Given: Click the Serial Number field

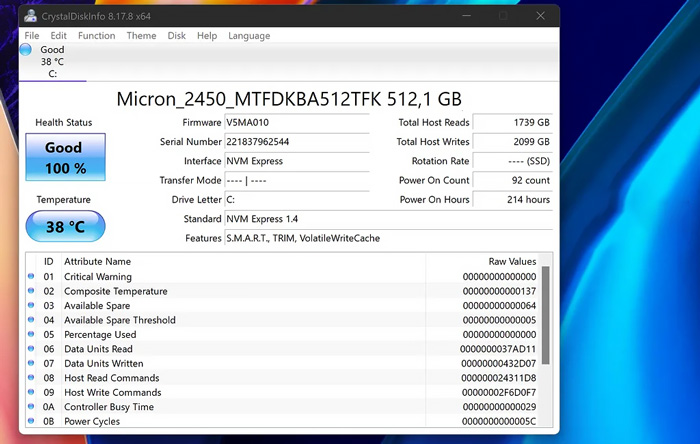Looking at the screenshot, I should point(307,142).
